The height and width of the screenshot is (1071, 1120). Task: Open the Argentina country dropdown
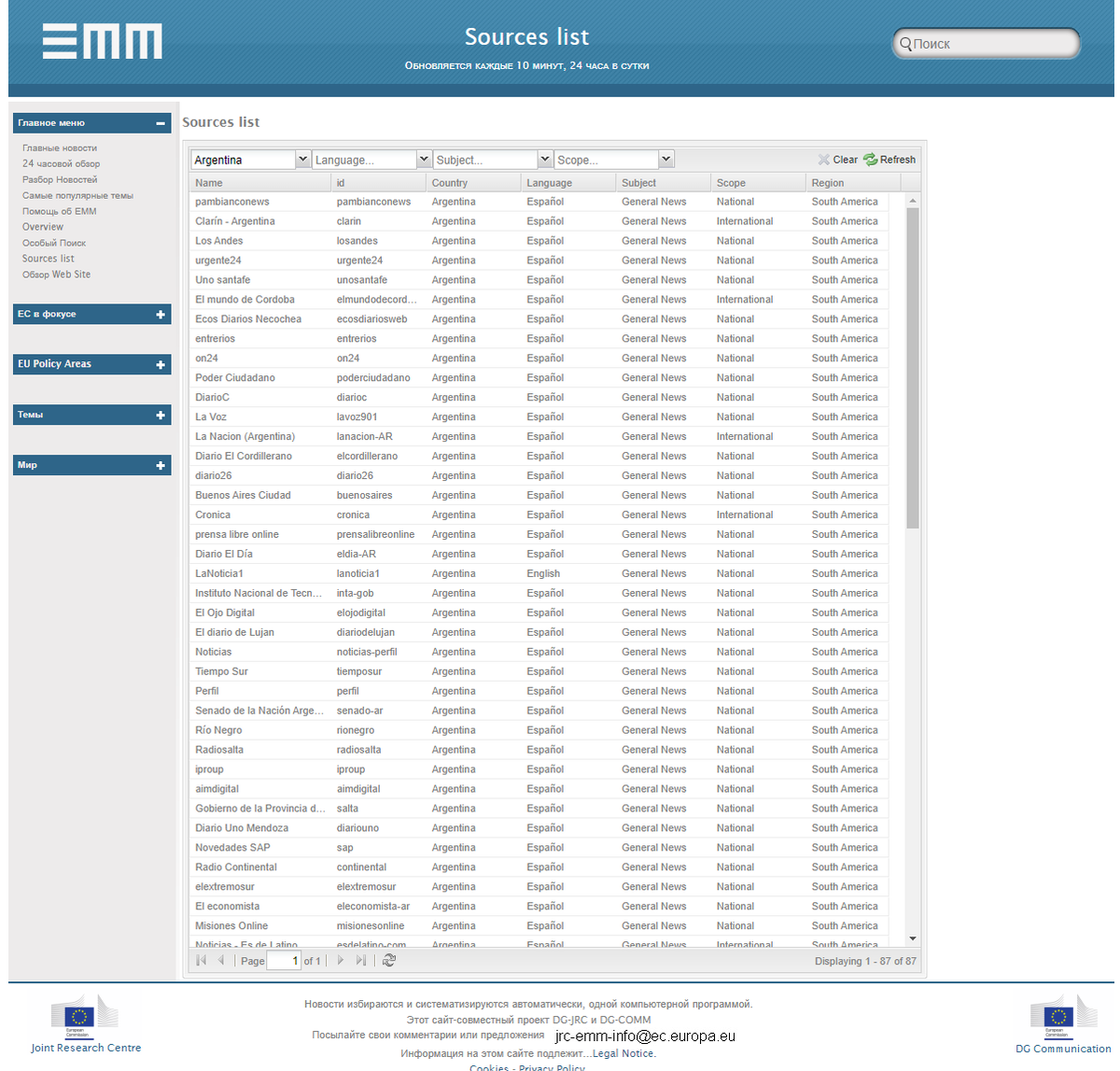pos(302,160)
